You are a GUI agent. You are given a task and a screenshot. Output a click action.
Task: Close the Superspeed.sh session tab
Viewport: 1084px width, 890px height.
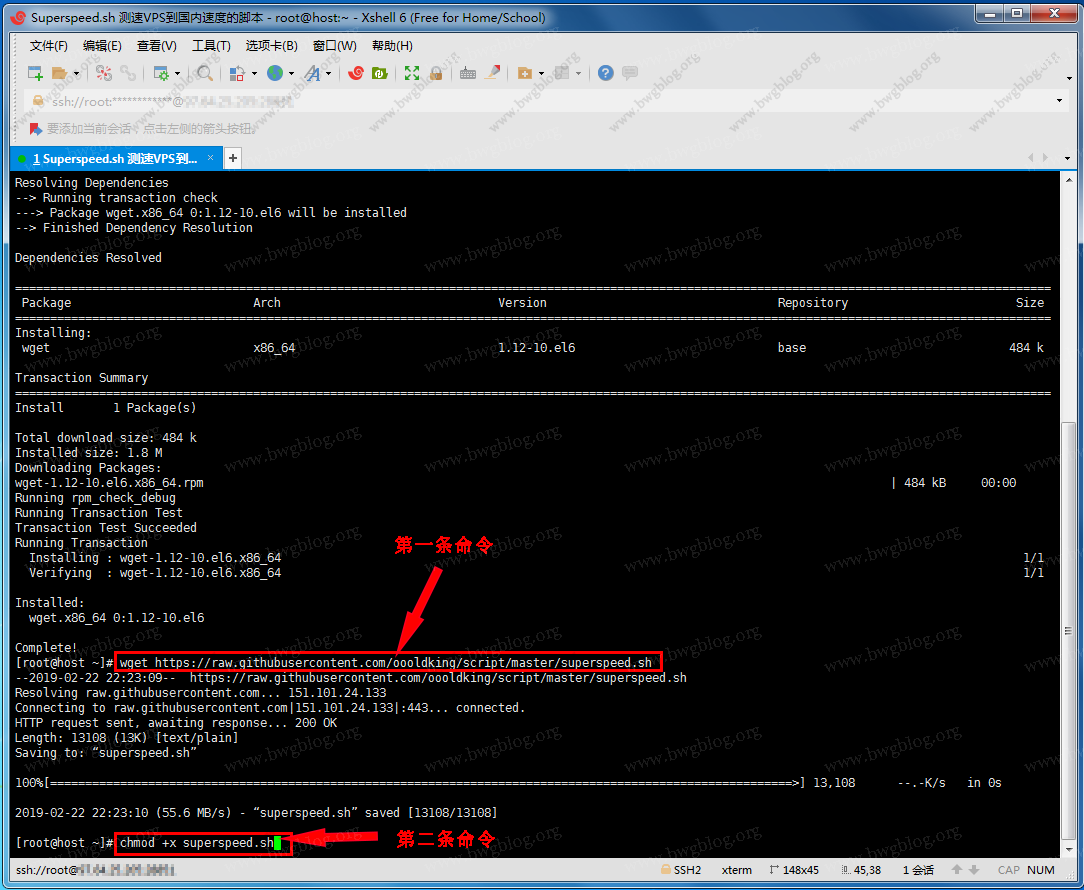click(x=211, y=158)
